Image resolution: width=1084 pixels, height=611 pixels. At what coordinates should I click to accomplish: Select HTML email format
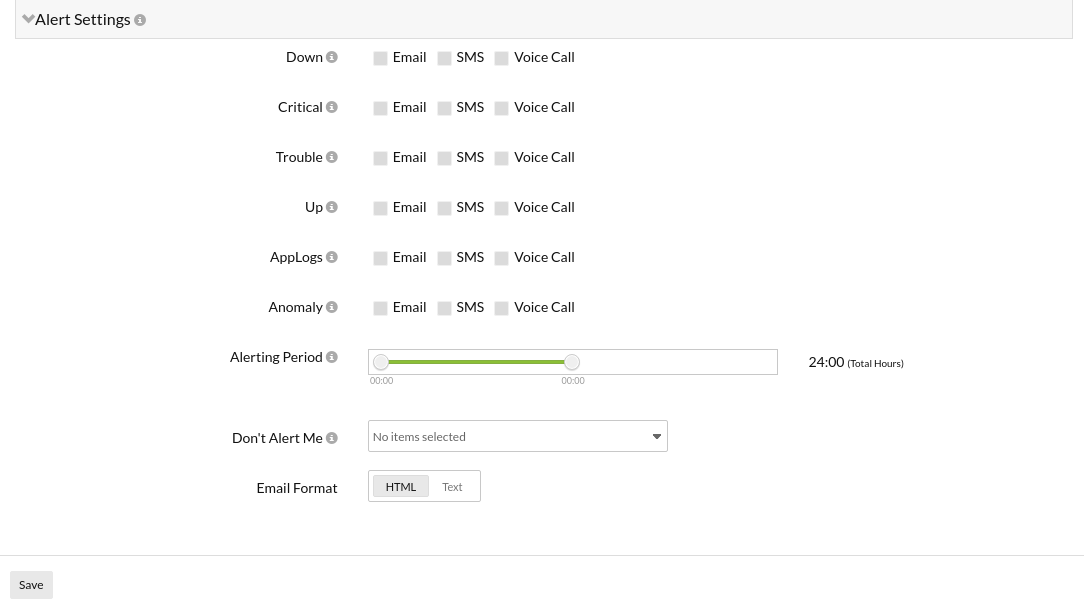click(401, 487)
